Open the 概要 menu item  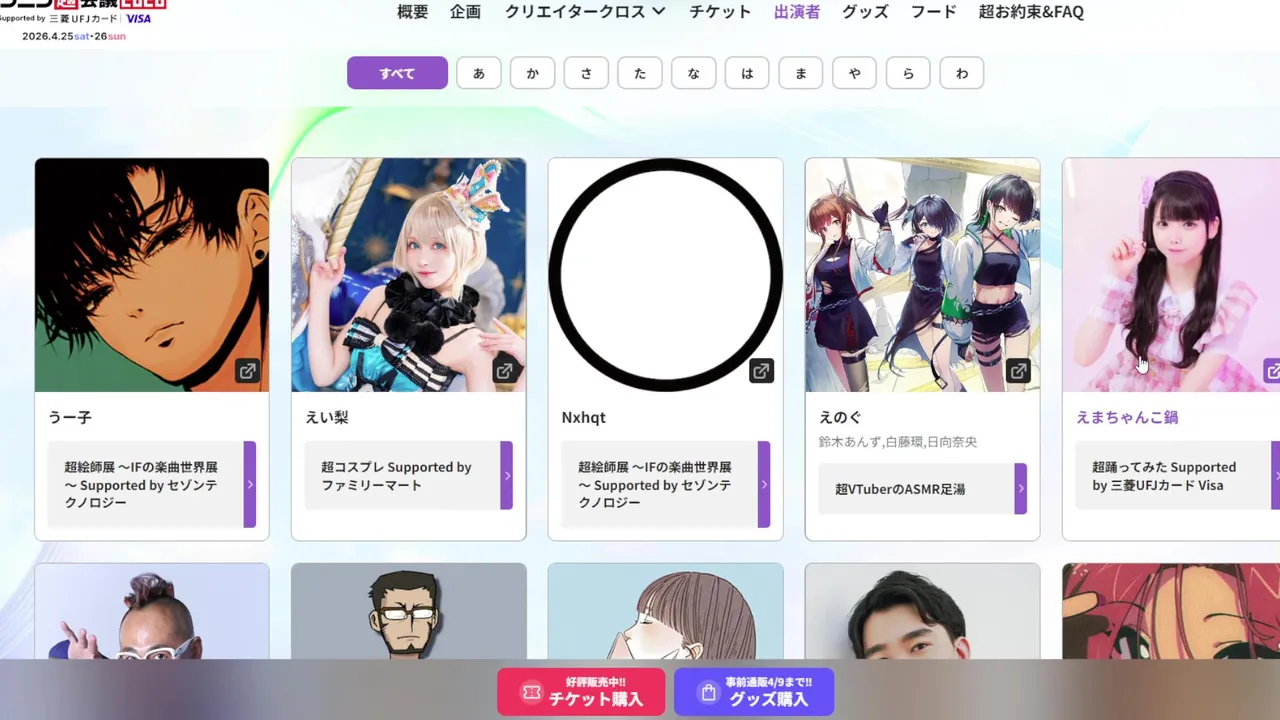click(413, 11)
